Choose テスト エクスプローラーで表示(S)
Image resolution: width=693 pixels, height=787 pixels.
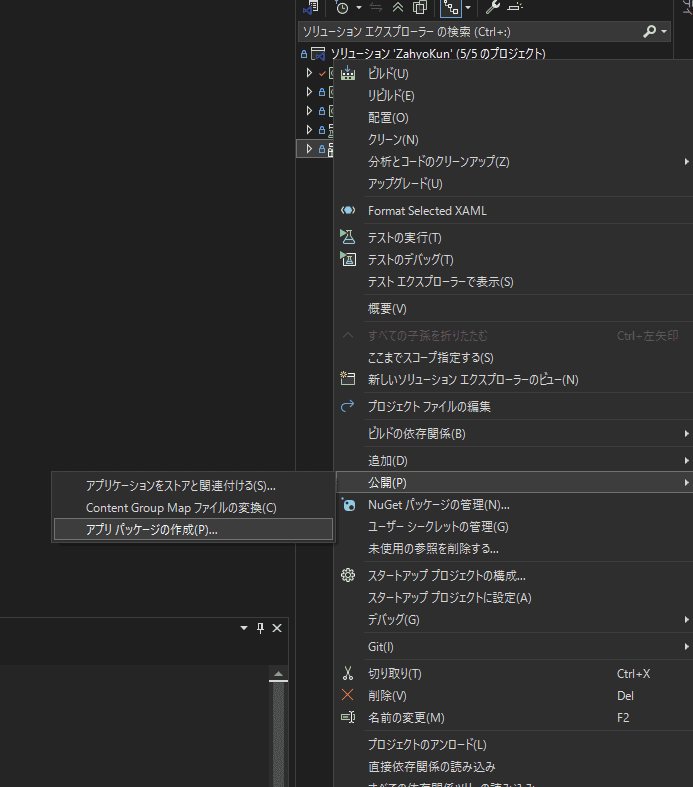click(x=514, y=282)
